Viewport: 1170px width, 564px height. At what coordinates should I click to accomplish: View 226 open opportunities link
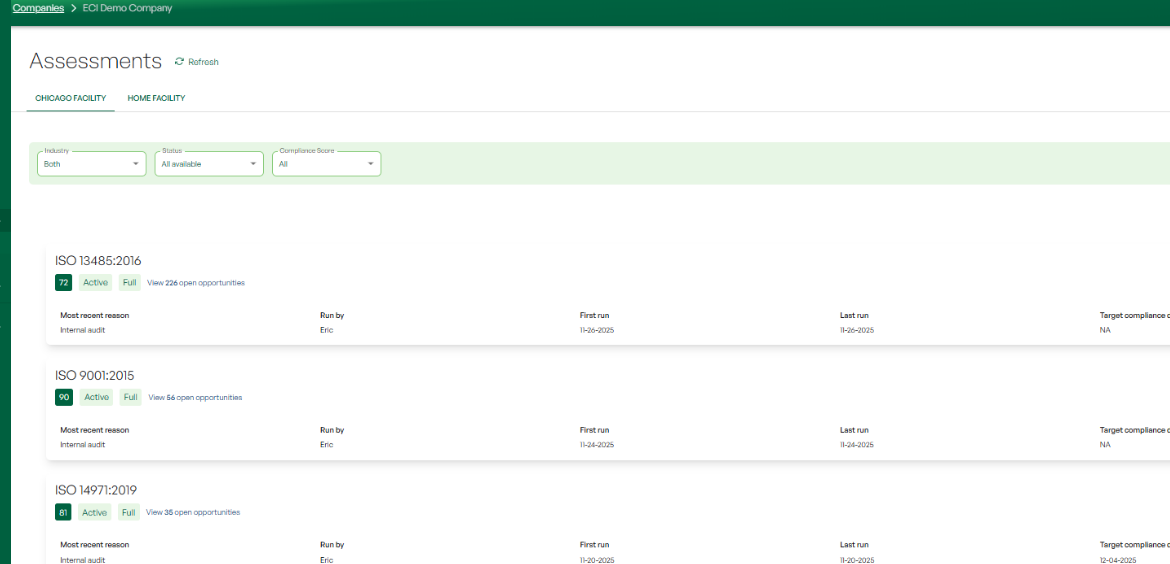pos(195,283)
